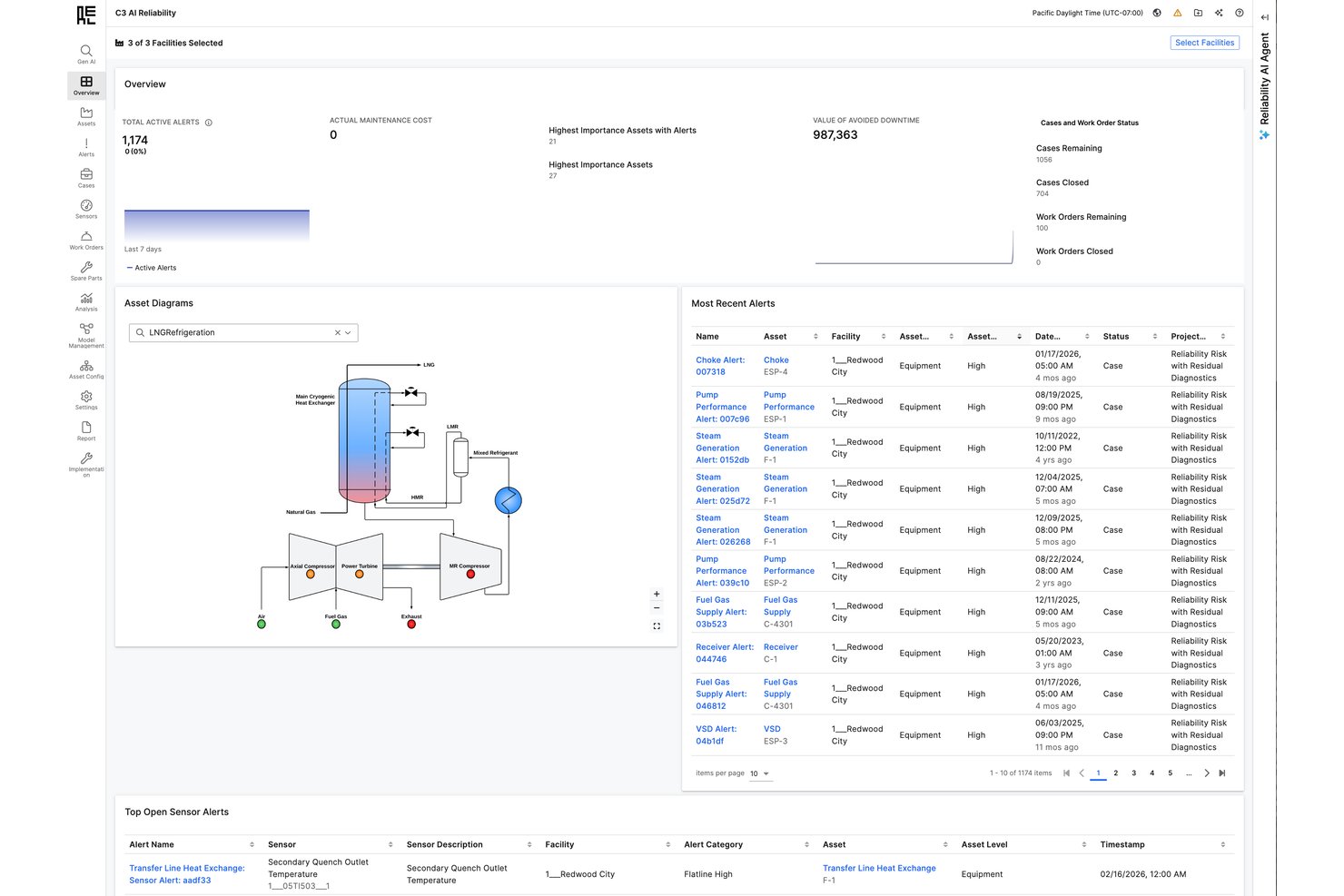The height and width of the screenshot is (896, 1344).
Task: Open the help question mark icon
Action: pos(1240,13)
